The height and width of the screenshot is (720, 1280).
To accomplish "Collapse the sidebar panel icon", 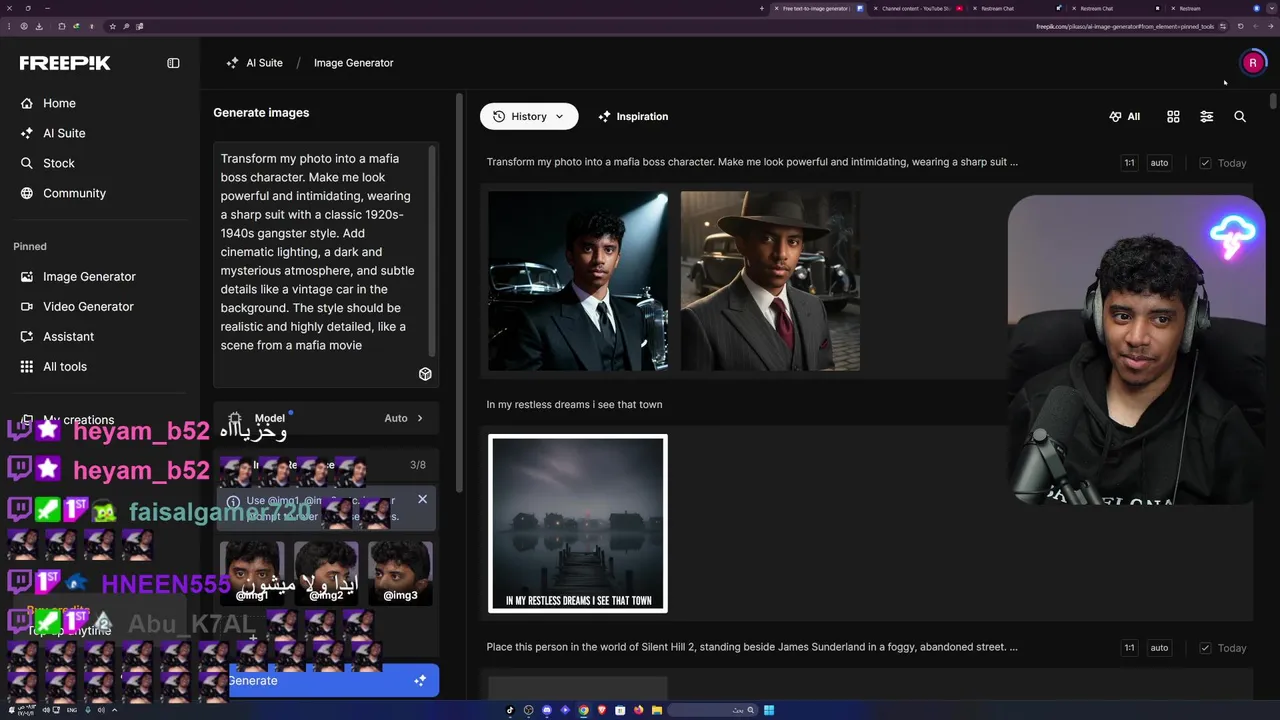I will pyautogui.click(x=173, y=63).
